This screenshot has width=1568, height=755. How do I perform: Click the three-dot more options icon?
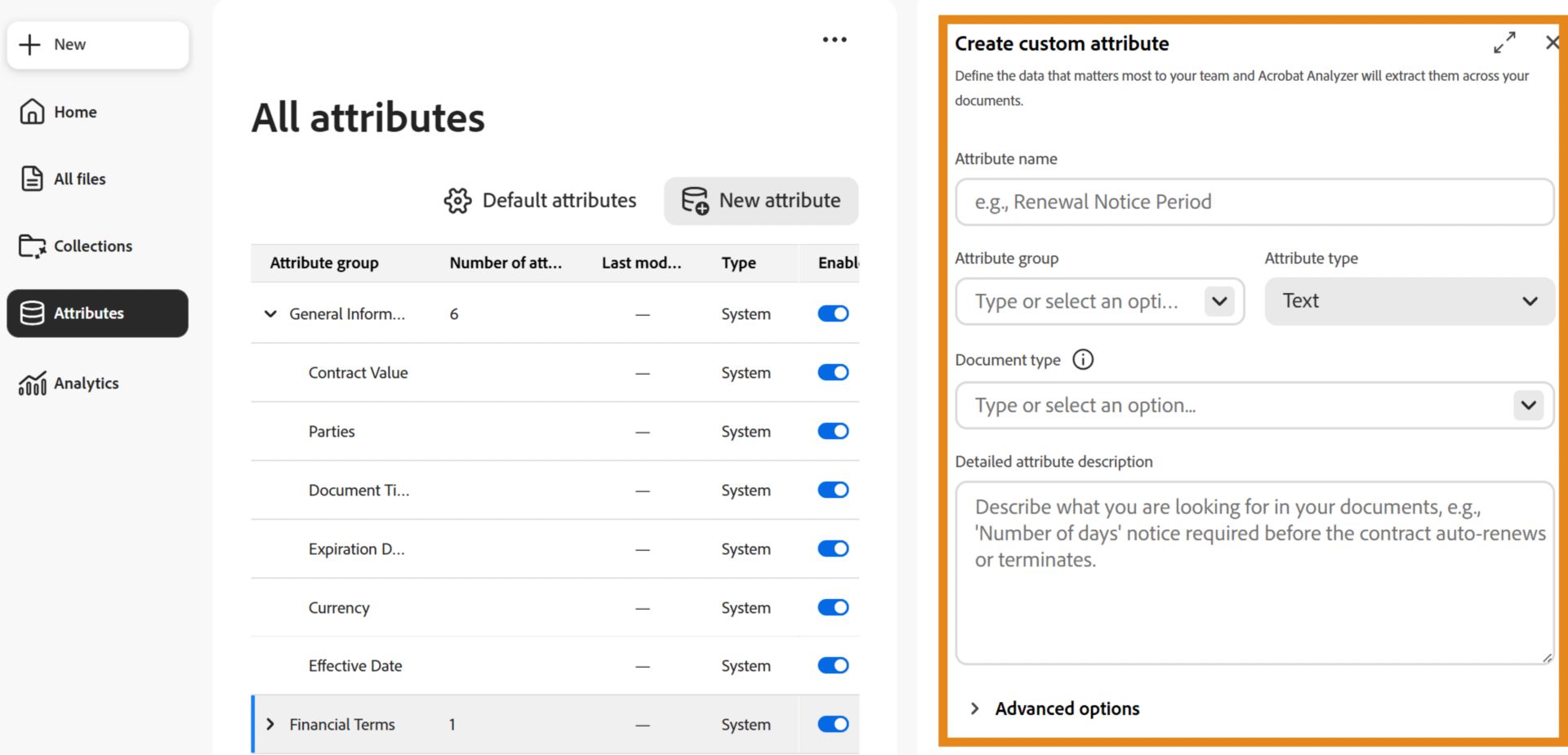(x=835, y=39)
